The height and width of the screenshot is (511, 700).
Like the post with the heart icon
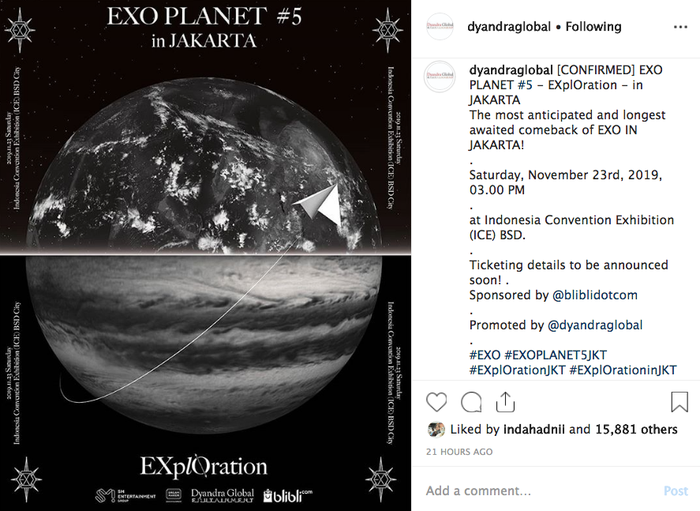[436, 402]
